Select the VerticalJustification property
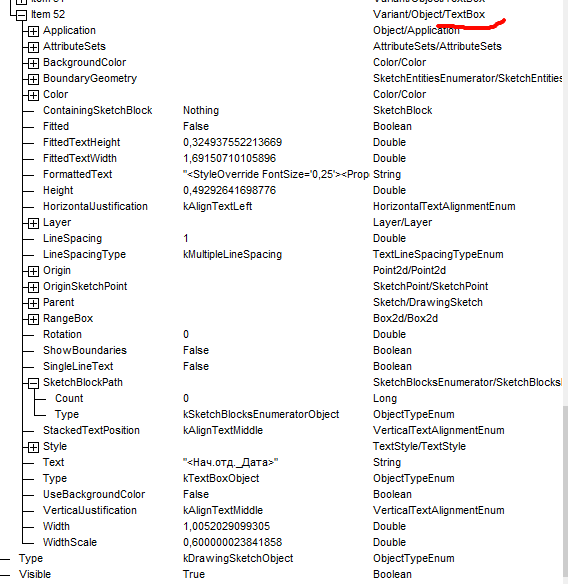Viewport: 568px width, 584px height. tap(90, 511)
